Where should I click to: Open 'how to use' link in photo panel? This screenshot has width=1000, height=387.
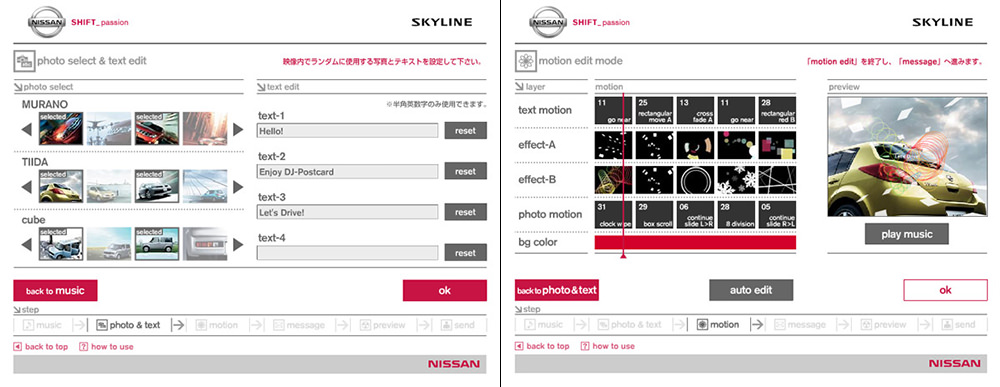[107, 347]
